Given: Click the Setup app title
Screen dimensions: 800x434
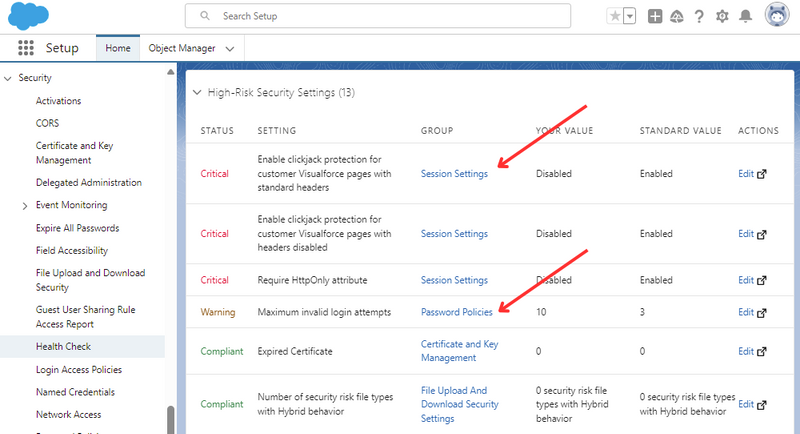Looking at the screenshot, I should click(62, 48).
